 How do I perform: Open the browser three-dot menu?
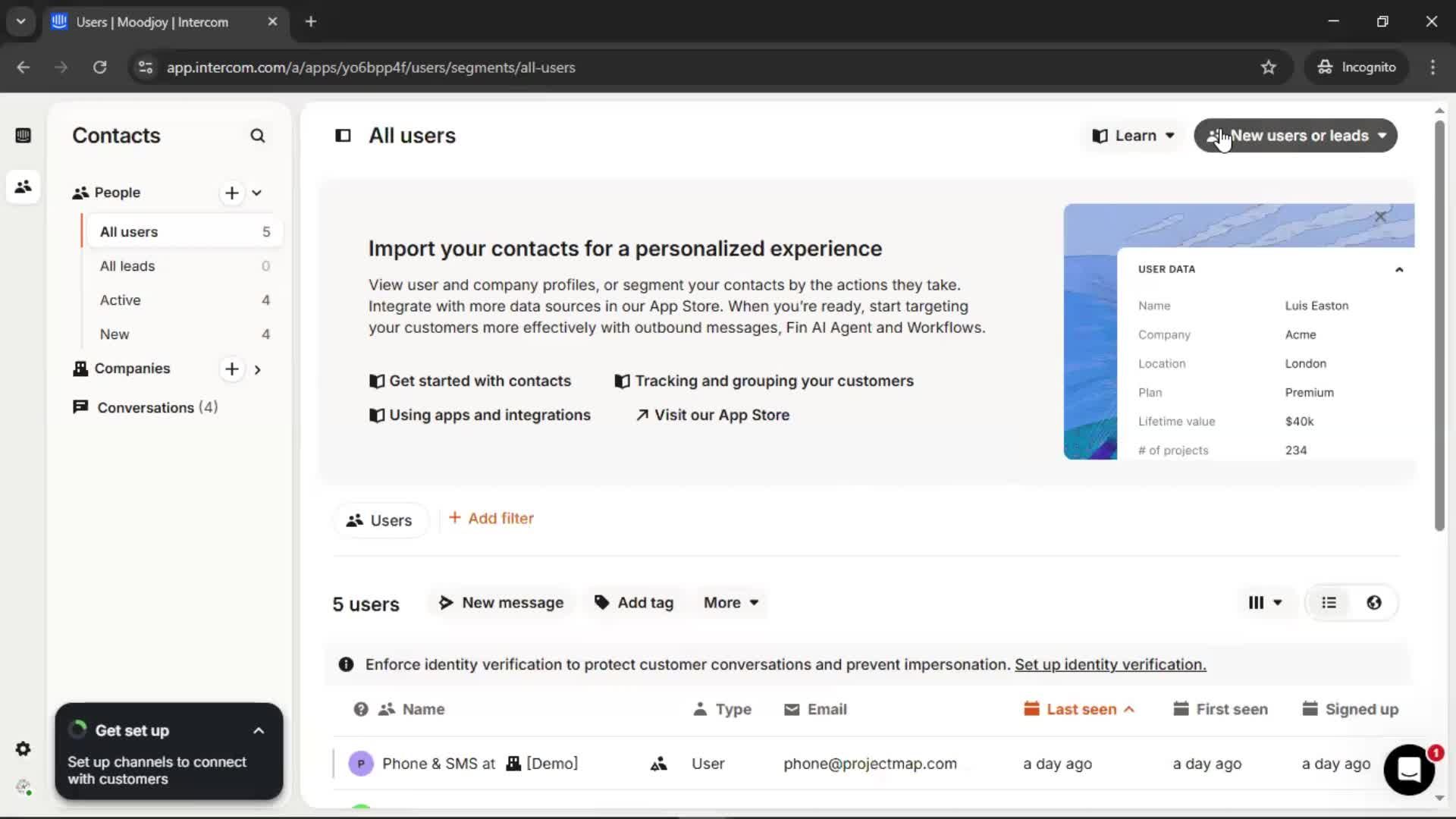(1432, 67)
